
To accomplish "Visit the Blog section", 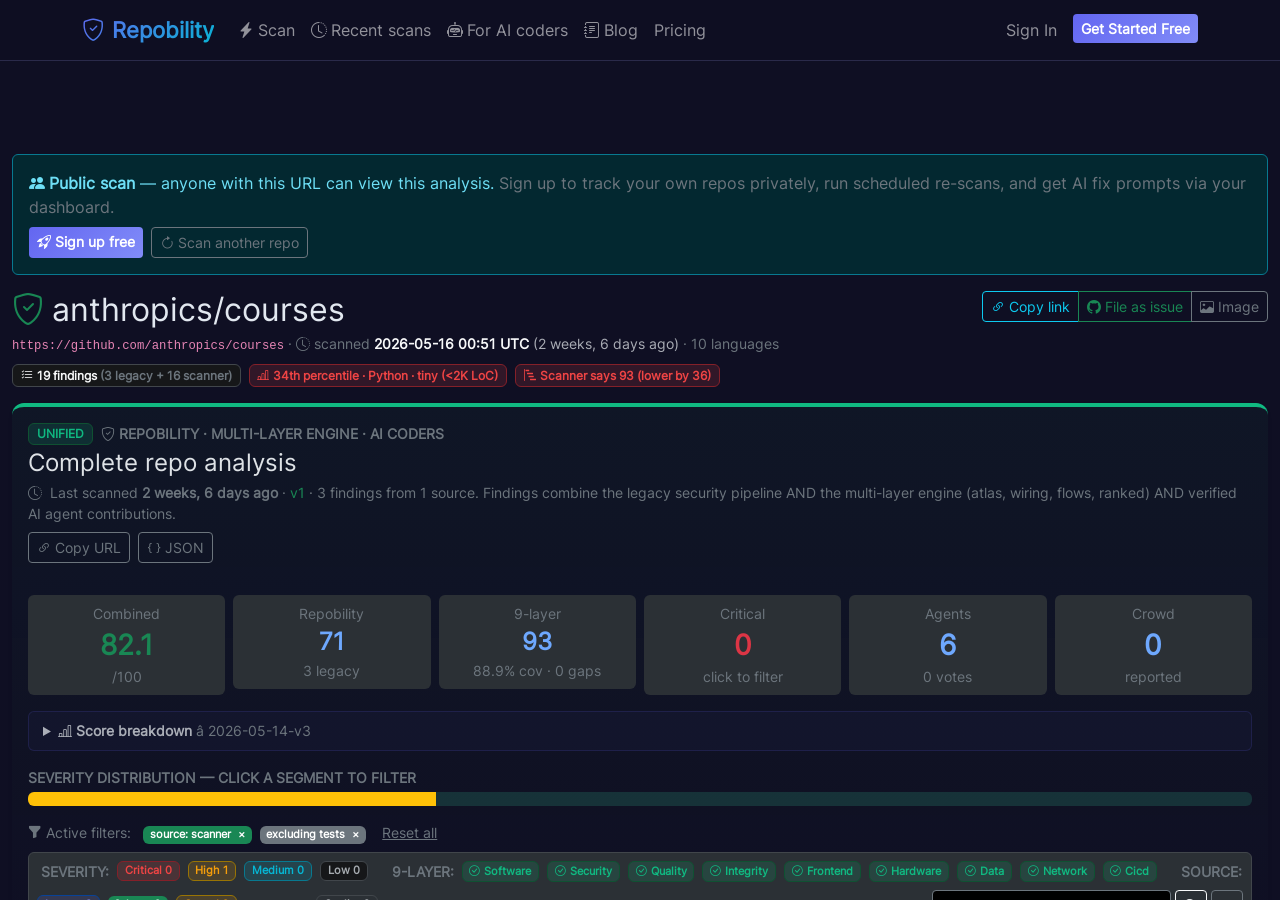I will [611, 30].
